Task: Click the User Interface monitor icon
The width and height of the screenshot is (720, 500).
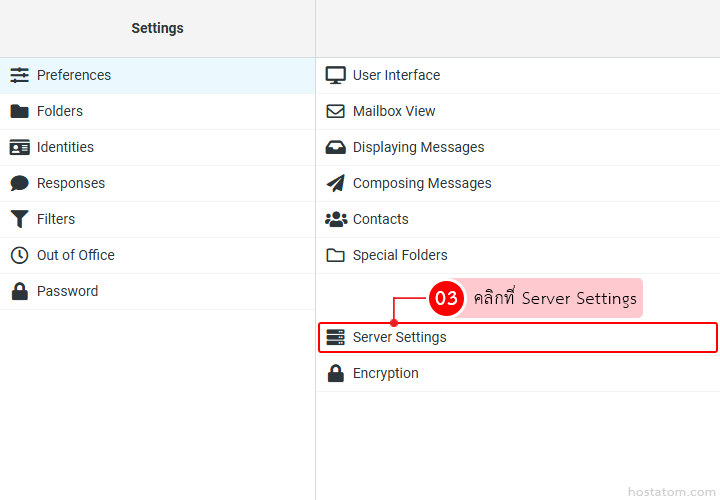Action: click(336, 75)
